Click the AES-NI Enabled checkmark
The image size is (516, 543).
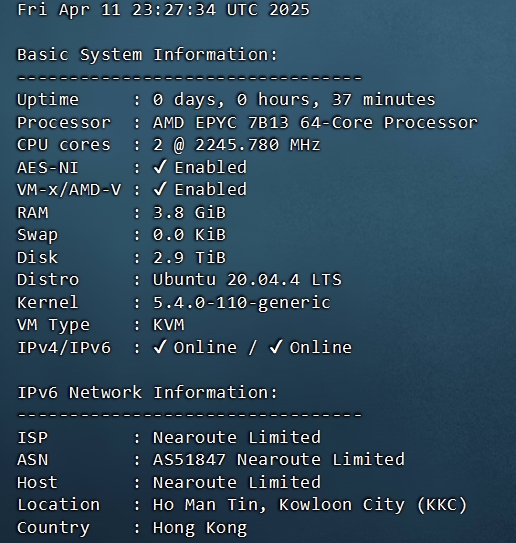160,167
